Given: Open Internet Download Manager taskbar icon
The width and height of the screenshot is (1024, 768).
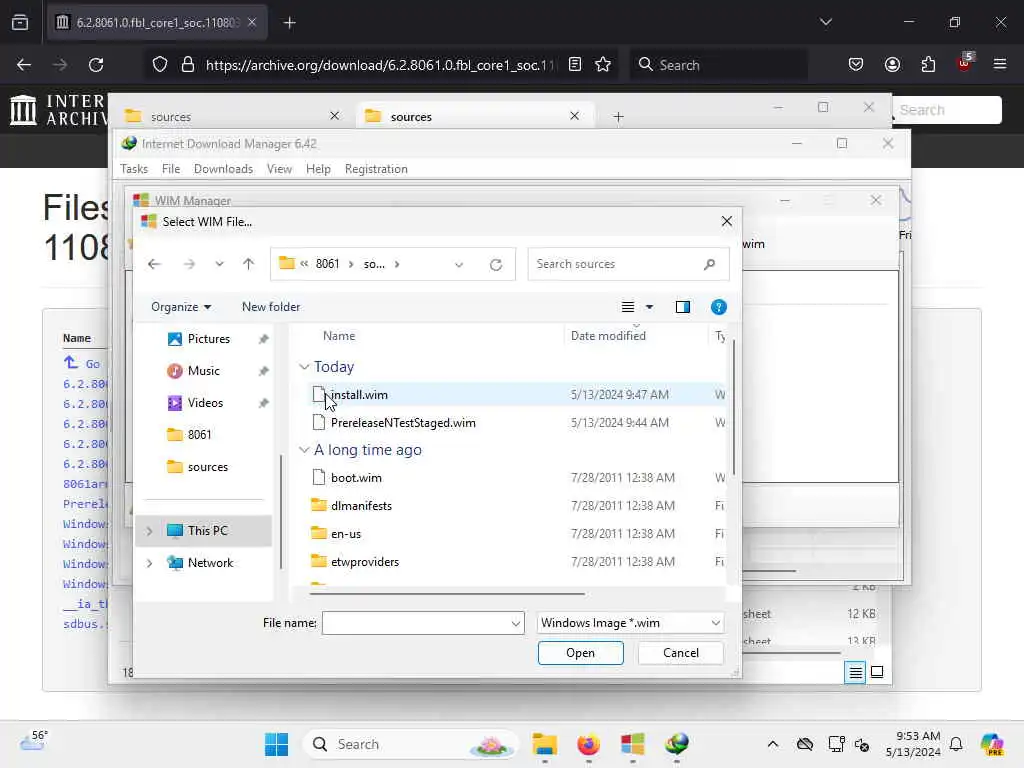Looking at the screenshot, I should pyautogui.click(x=677, y=744).
